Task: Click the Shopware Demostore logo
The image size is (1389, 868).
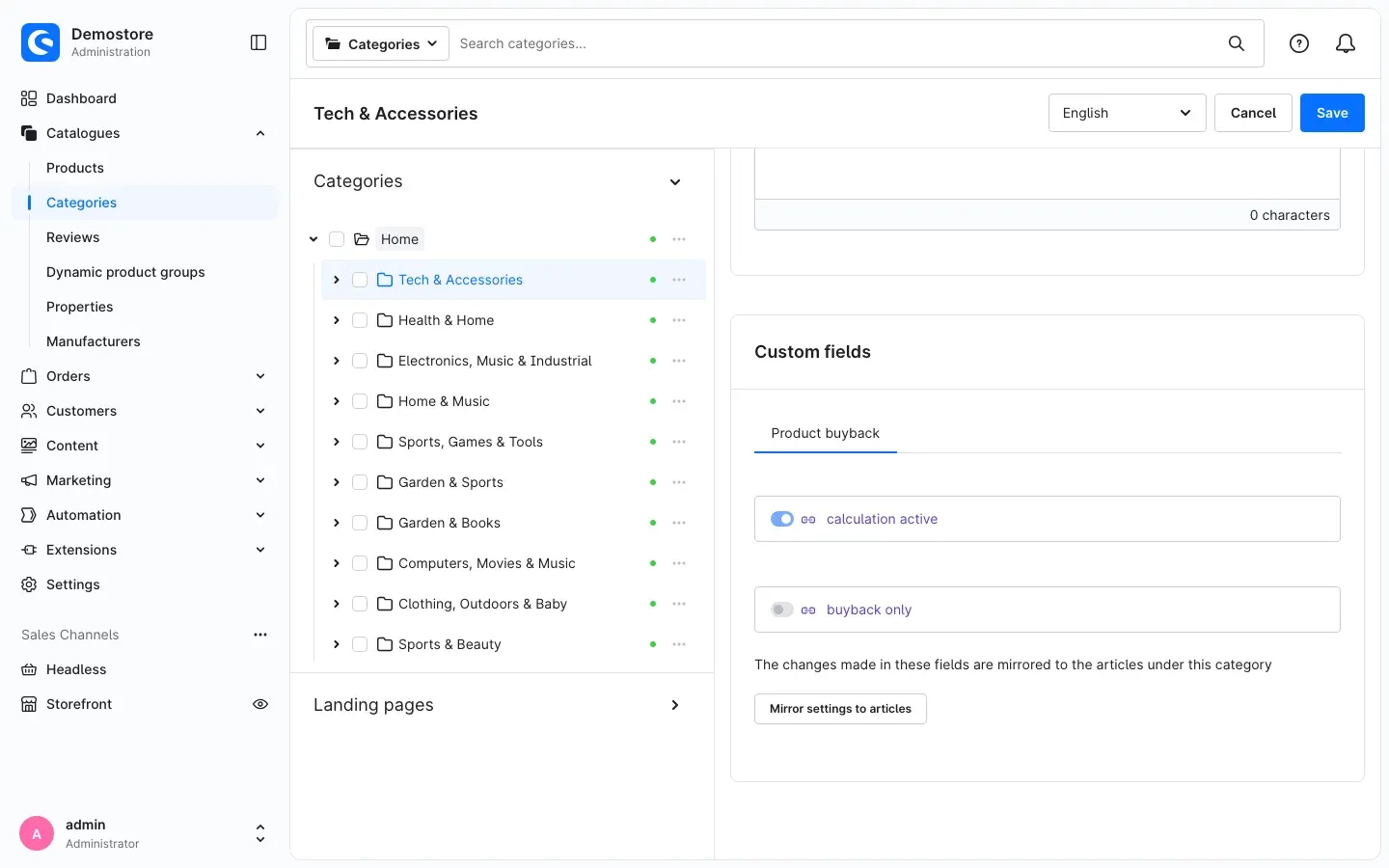Action: point(41,42)
